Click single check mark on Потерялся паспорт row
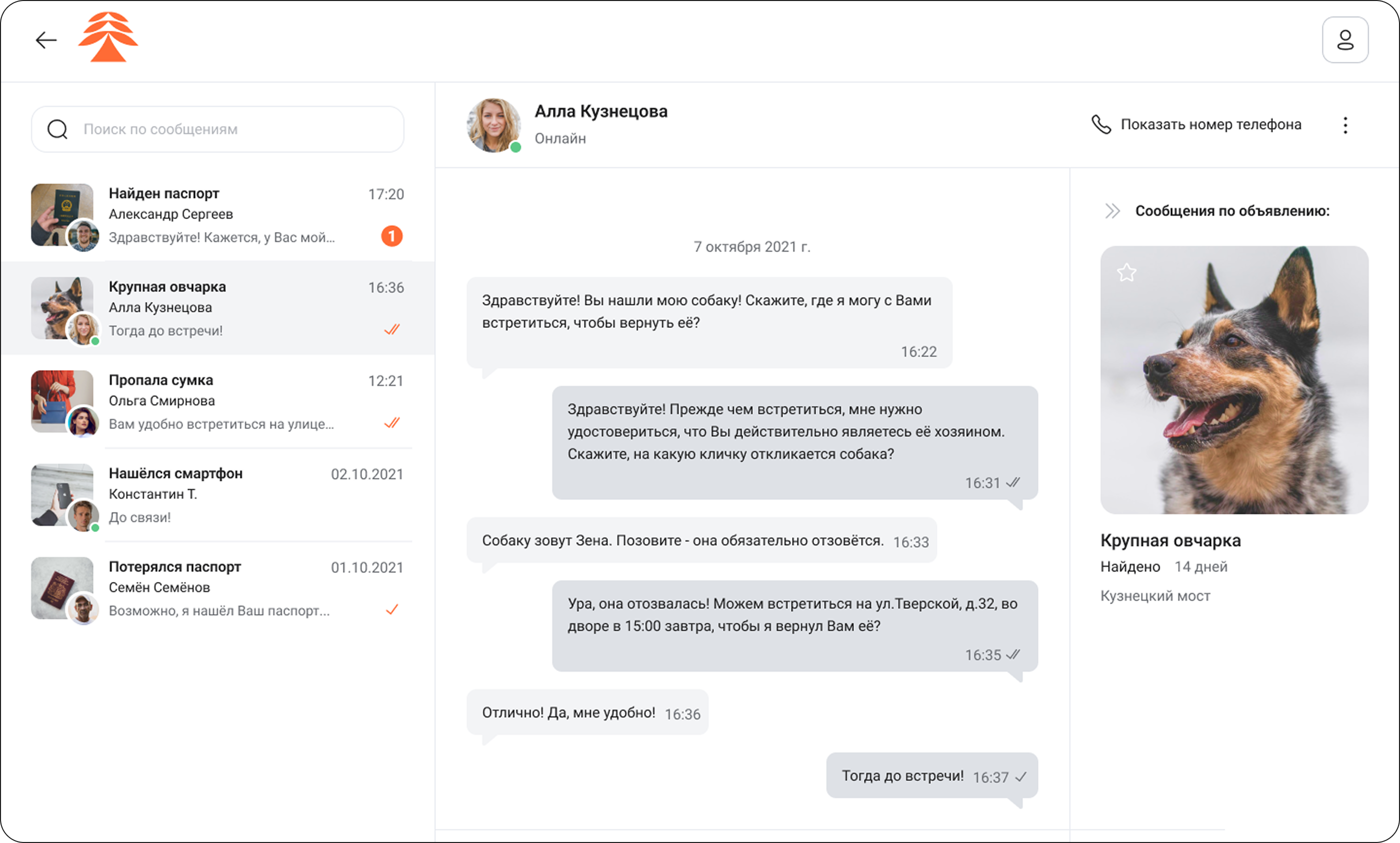 coord(392,609)
